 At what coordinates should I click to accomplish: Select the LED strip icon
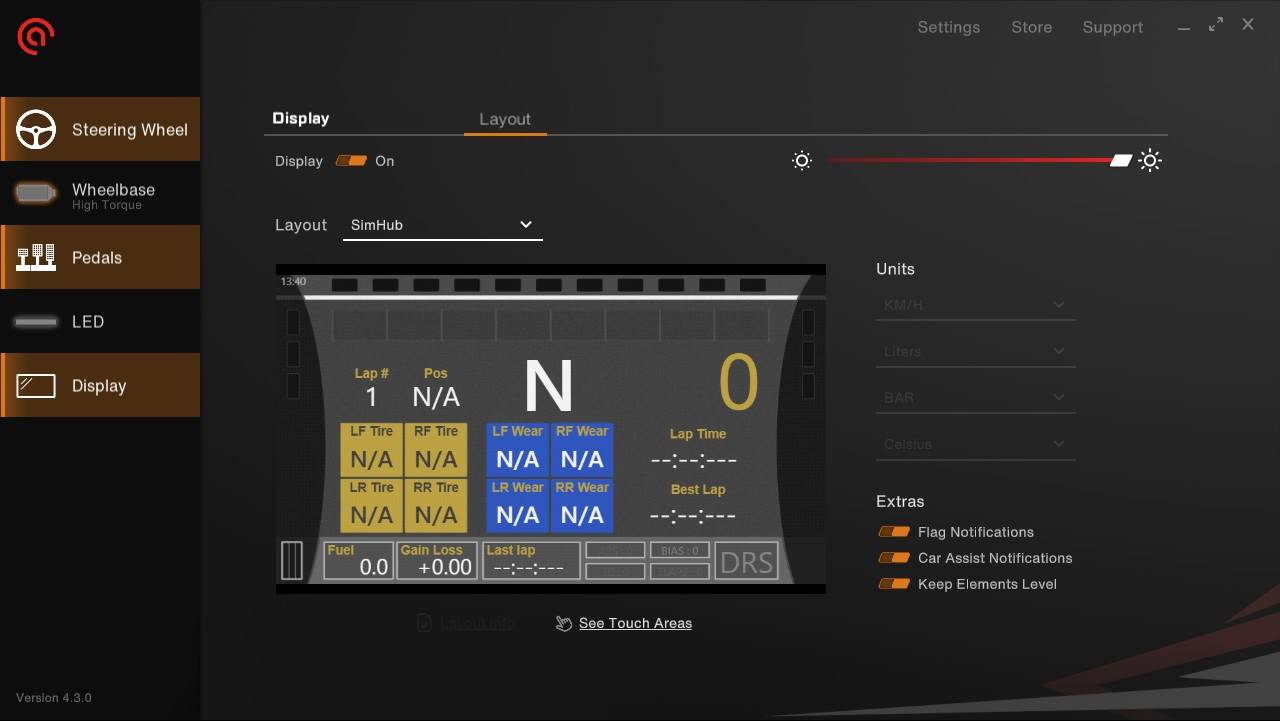coord(36,322)
